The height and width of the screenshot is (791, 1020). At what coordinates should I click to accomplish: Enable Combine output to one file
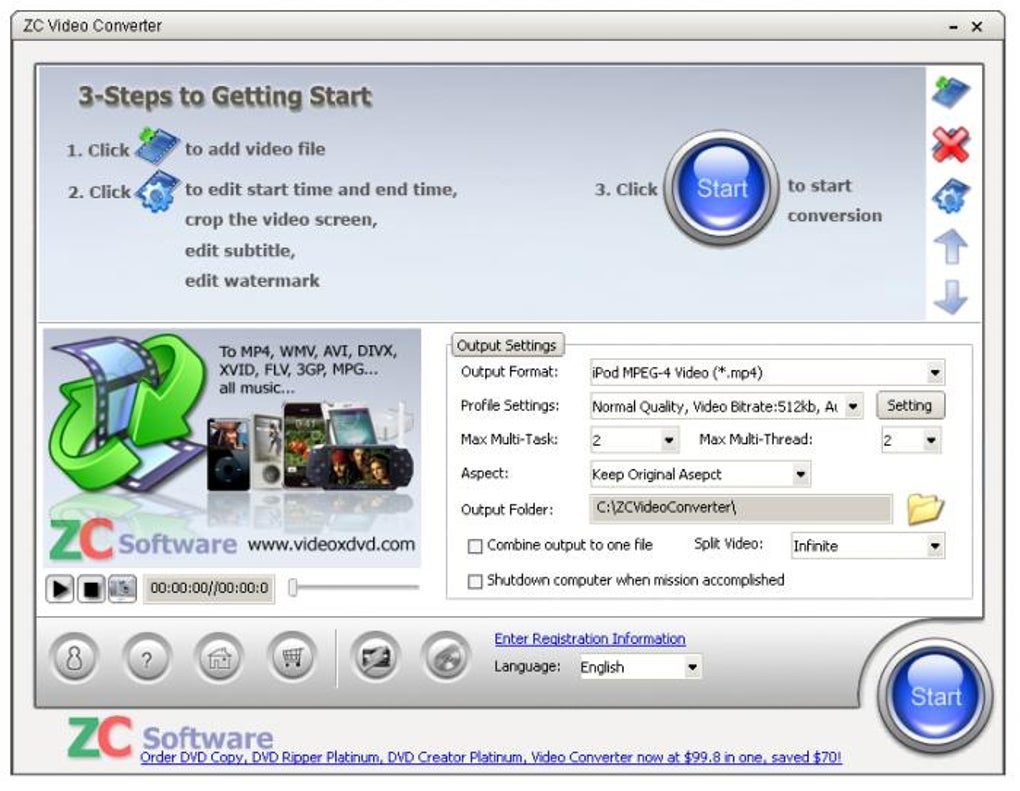pos(476,546)
